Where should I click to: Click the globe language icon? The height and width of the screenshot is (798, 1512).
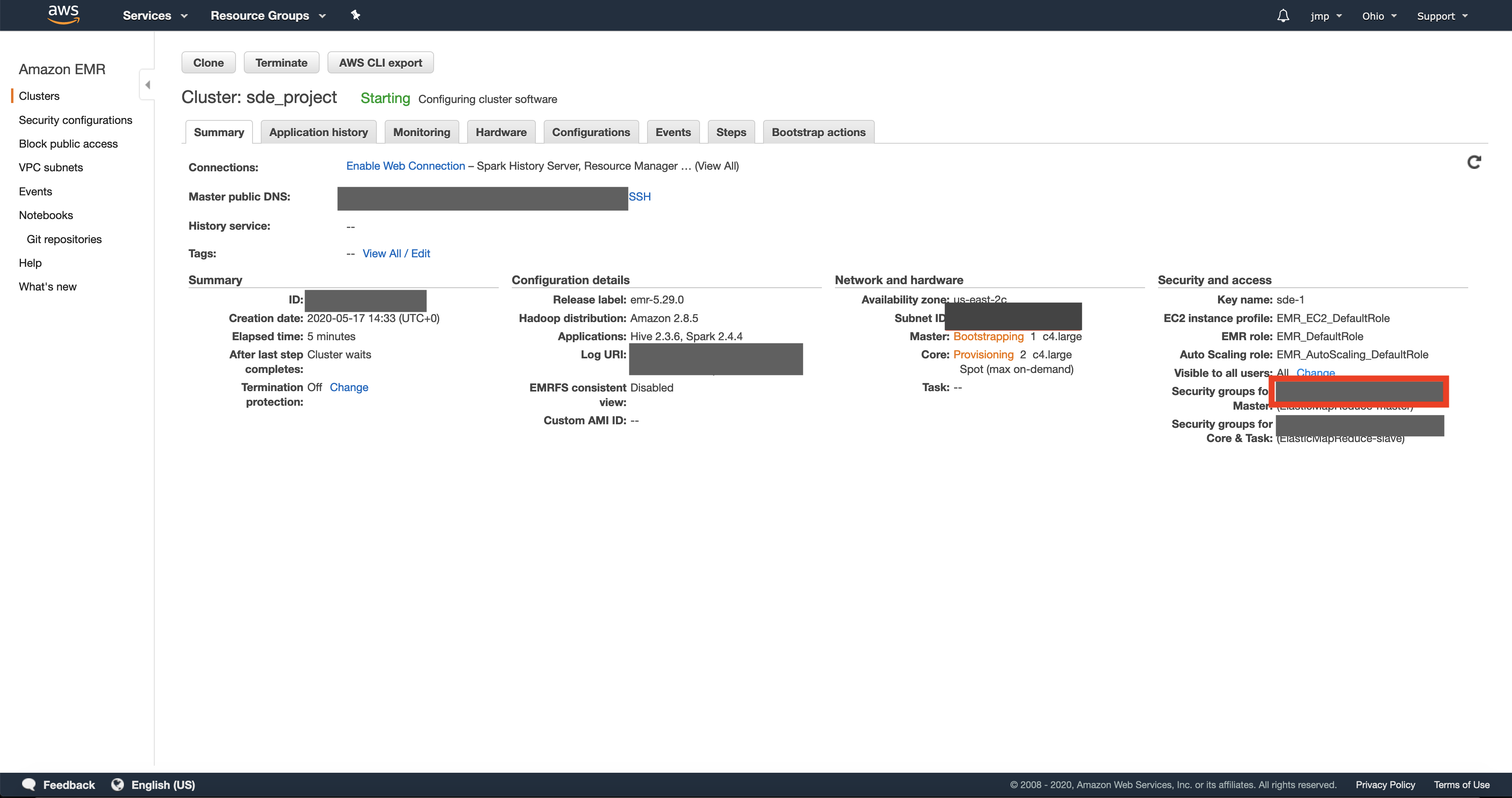pyautogui.click(x=118, y=785)
